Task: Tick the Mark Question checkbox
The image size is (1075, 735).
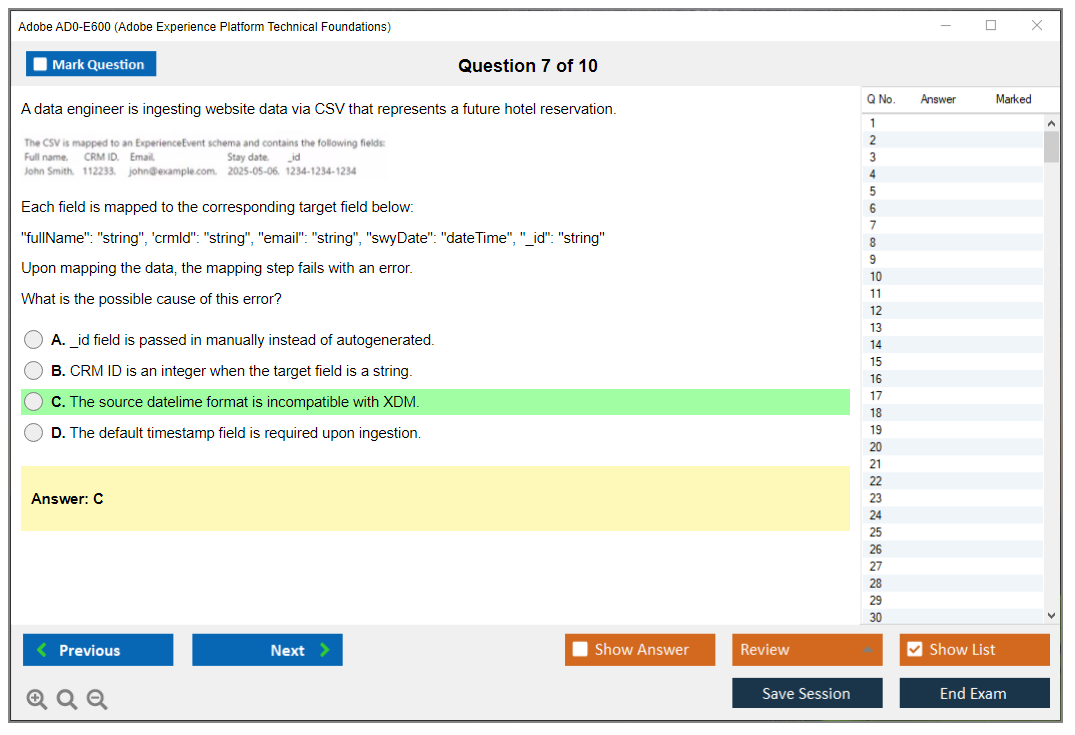Action: click(x=40, y=65)
